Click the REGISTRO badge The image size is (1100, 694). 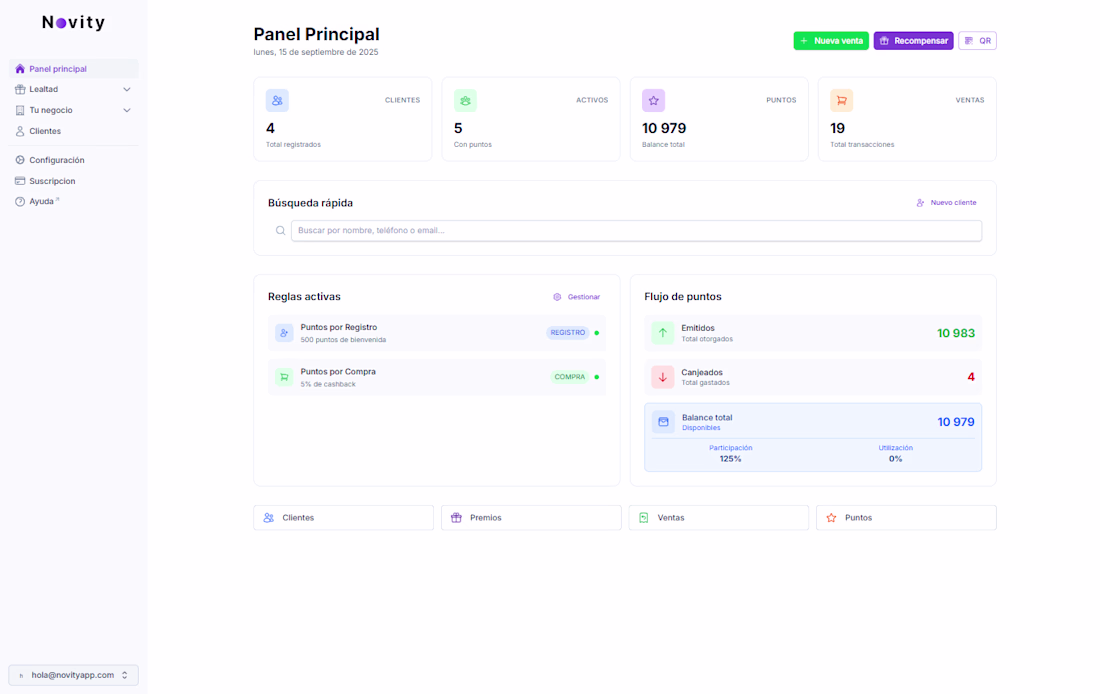click(x=568, y=333)
